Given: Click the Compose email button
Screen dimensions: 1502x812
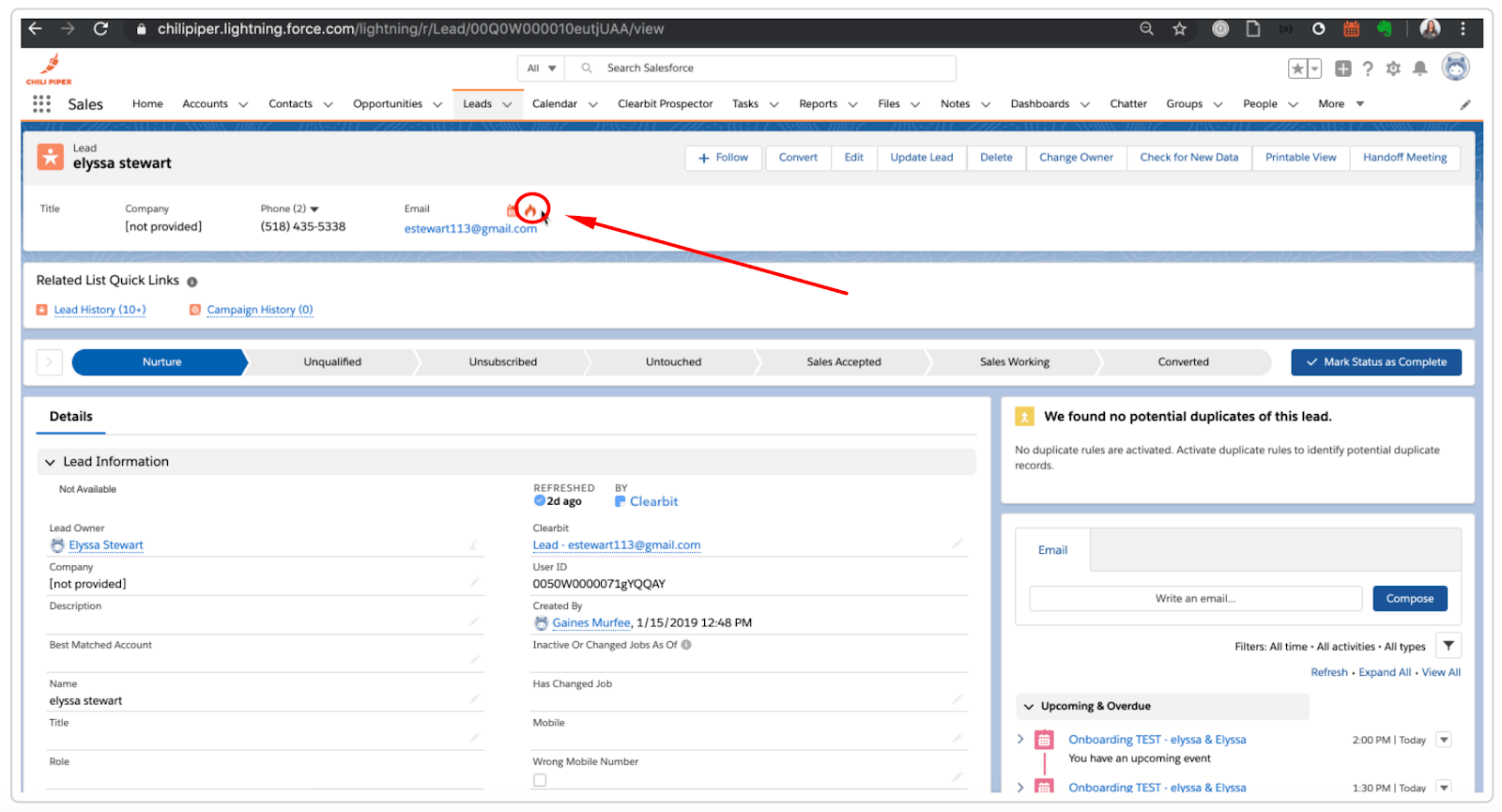Looking at the screenshot, I should [1410, 599].
